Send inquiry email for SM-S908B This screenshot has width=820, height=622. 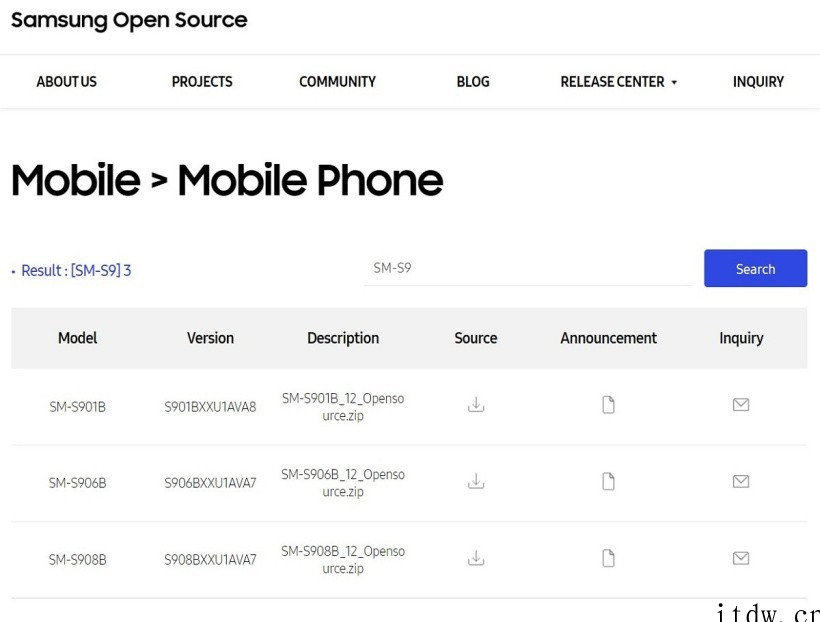[741, 558]
